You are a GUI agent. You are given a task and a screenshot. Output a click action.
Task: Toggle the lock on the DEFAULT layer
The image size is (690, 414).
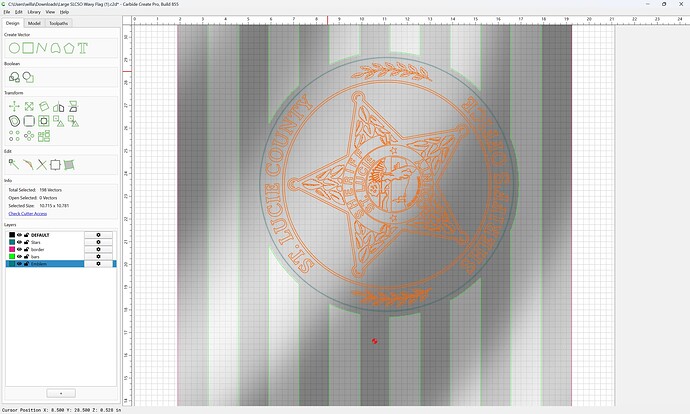[26, 235]
